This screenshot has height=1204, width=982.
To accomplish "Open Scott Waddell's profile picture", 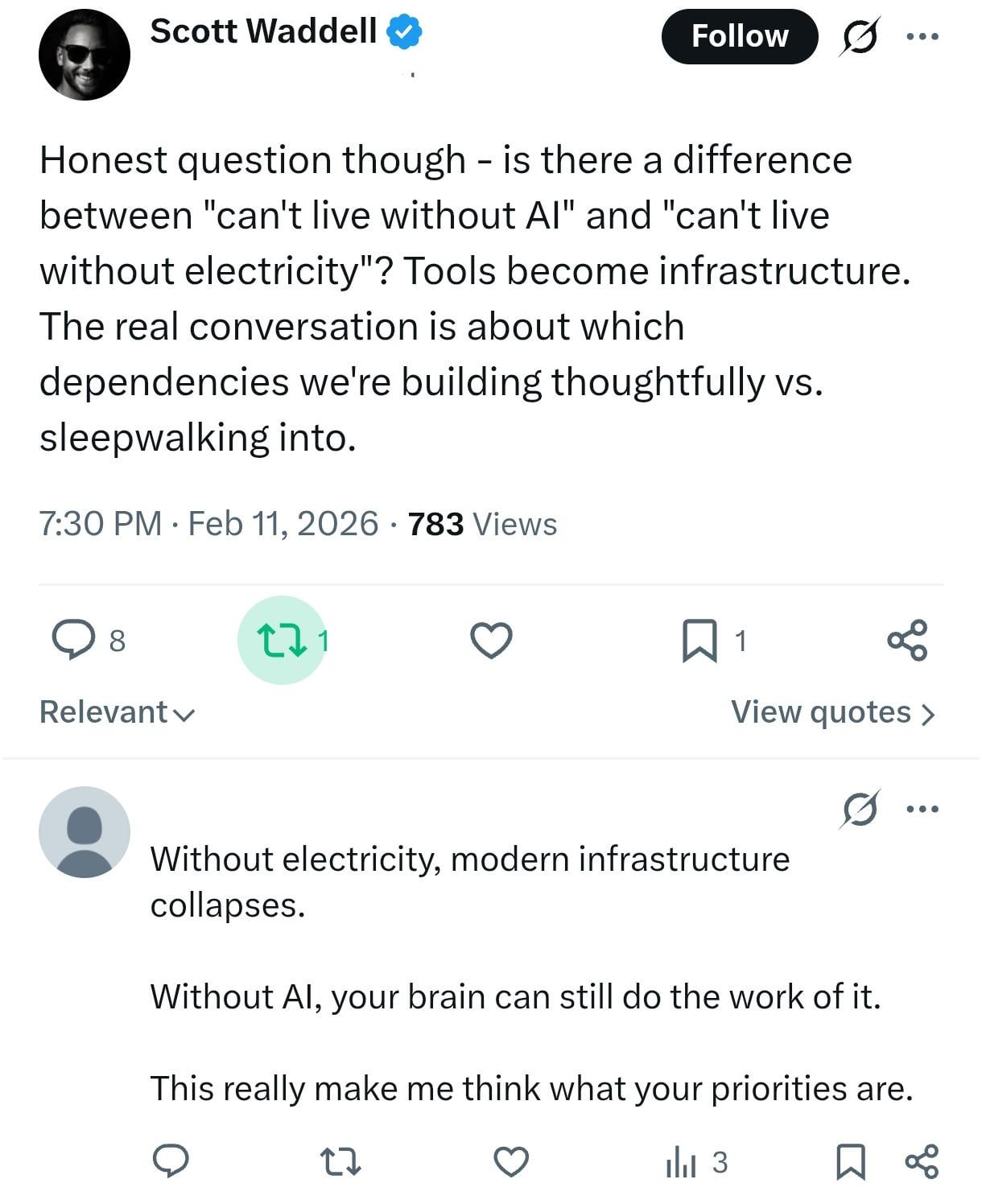I will coord(85,55).
